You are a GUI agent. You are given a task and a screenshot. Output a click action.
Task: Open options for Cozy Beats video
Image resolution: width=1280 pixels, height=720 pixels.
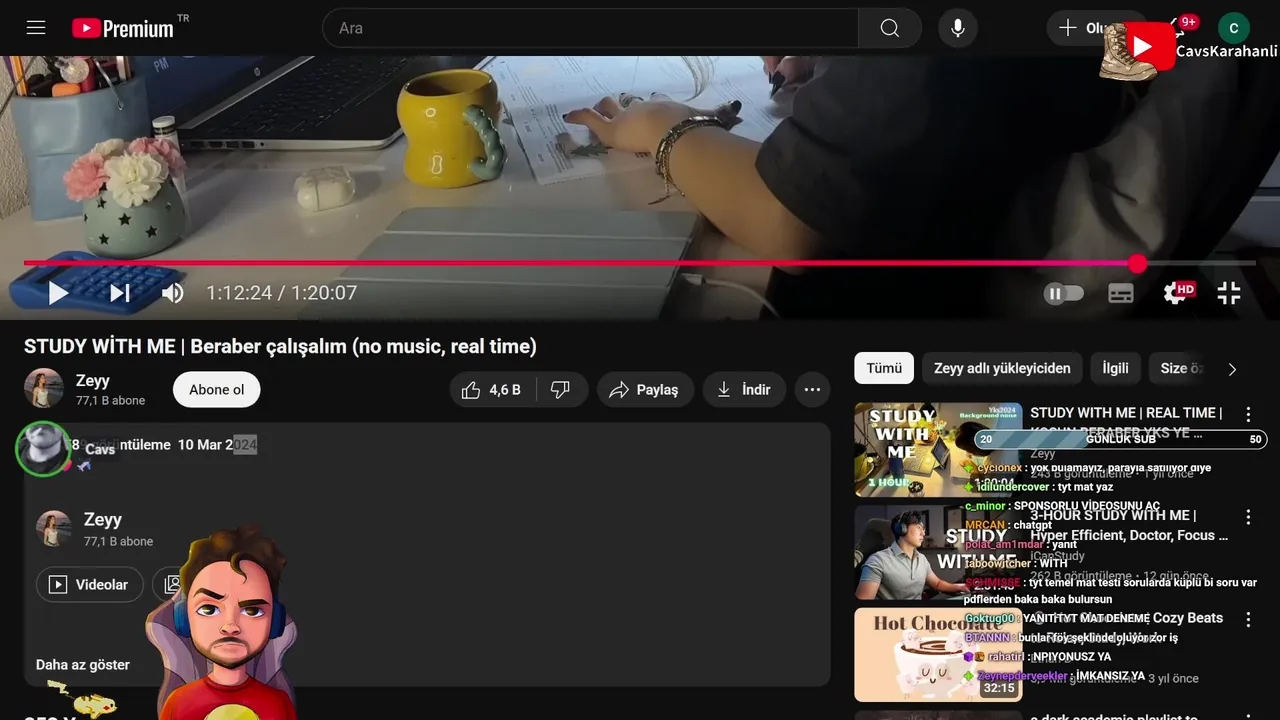[x=1248, y=620]
